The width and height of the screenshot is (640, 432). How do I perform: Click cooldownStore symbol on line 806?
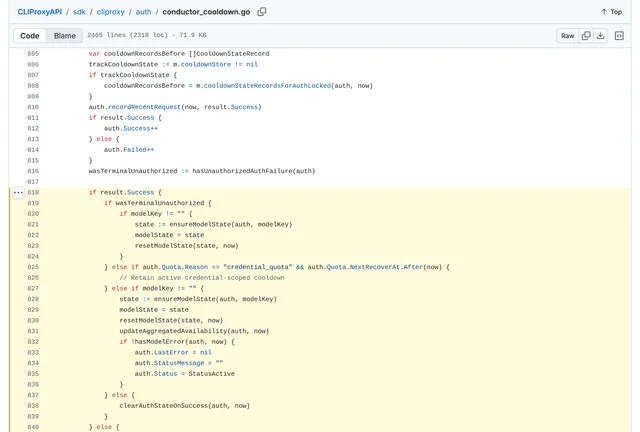pyautogui.click(x=206, y=65)
